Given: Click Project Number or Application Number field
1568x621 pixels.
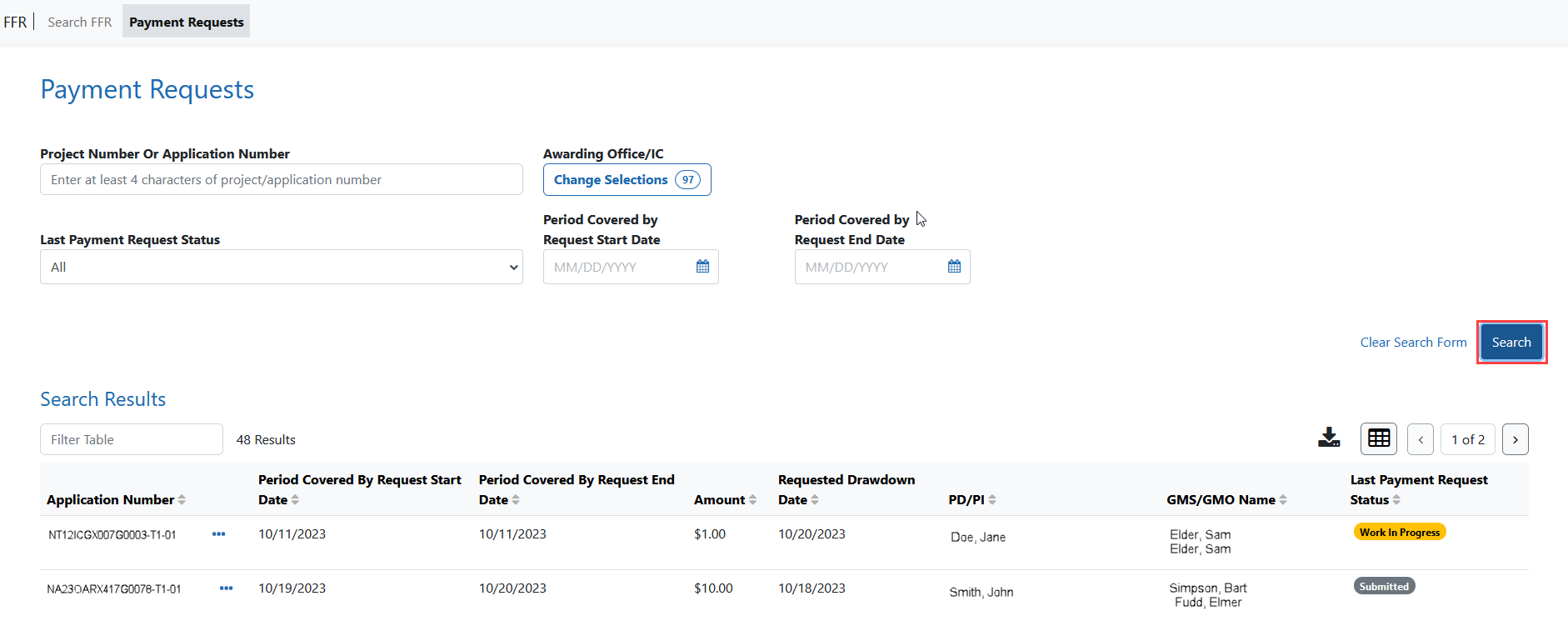Looking at the screenshot, I should click(282, 180).
